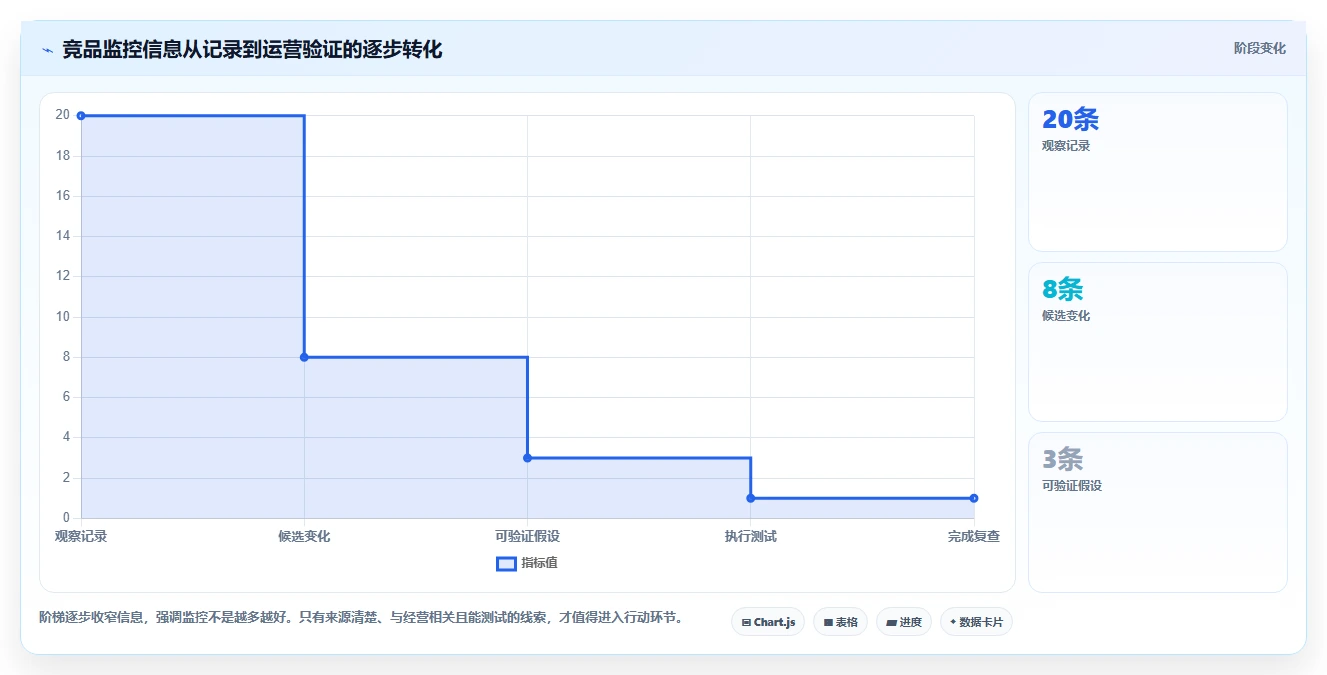
Task: Click the 阶段变化 label in header
Action: (x=1259, y=48)
